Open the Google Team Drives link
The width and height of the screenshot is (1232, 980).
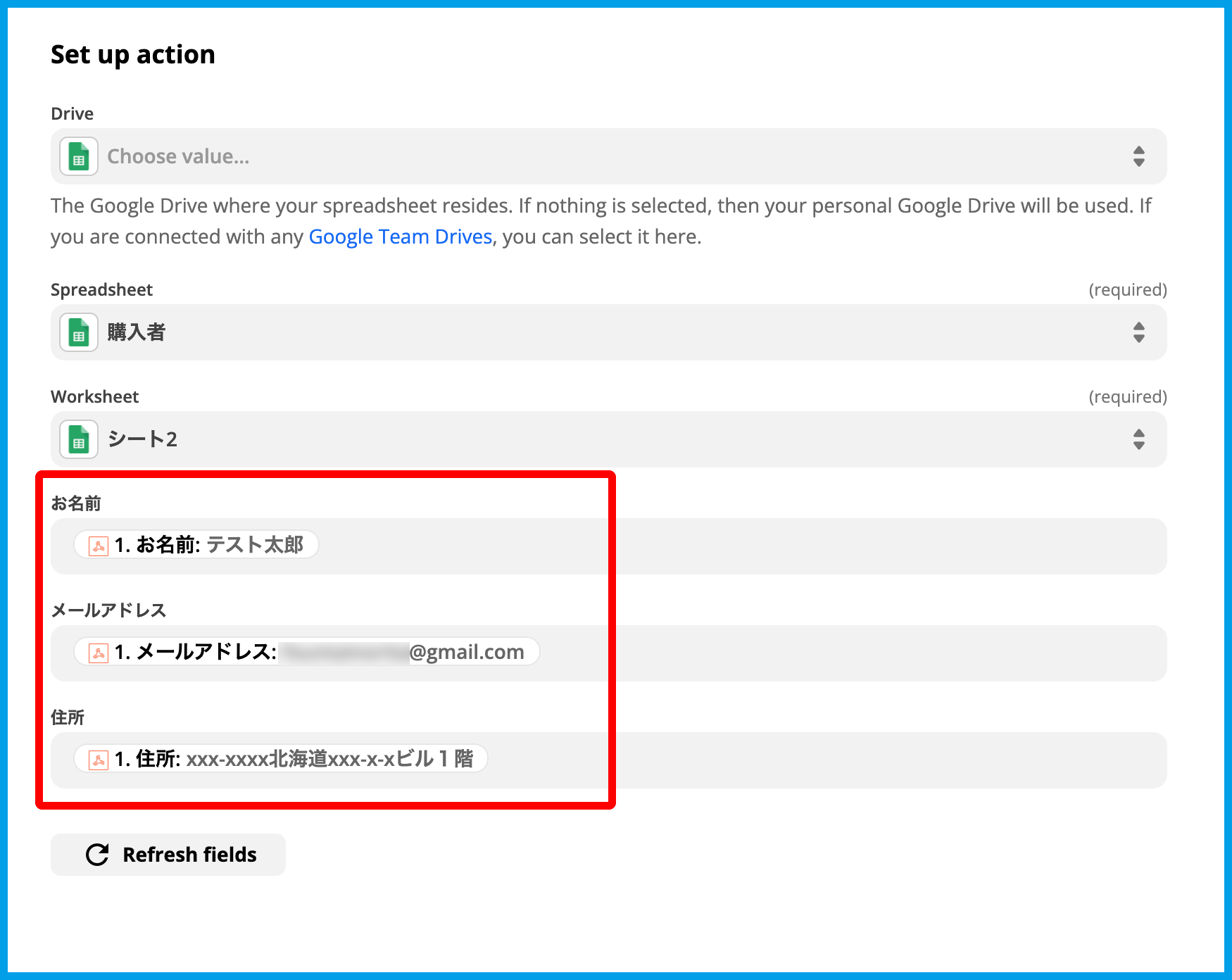(400, 237)
